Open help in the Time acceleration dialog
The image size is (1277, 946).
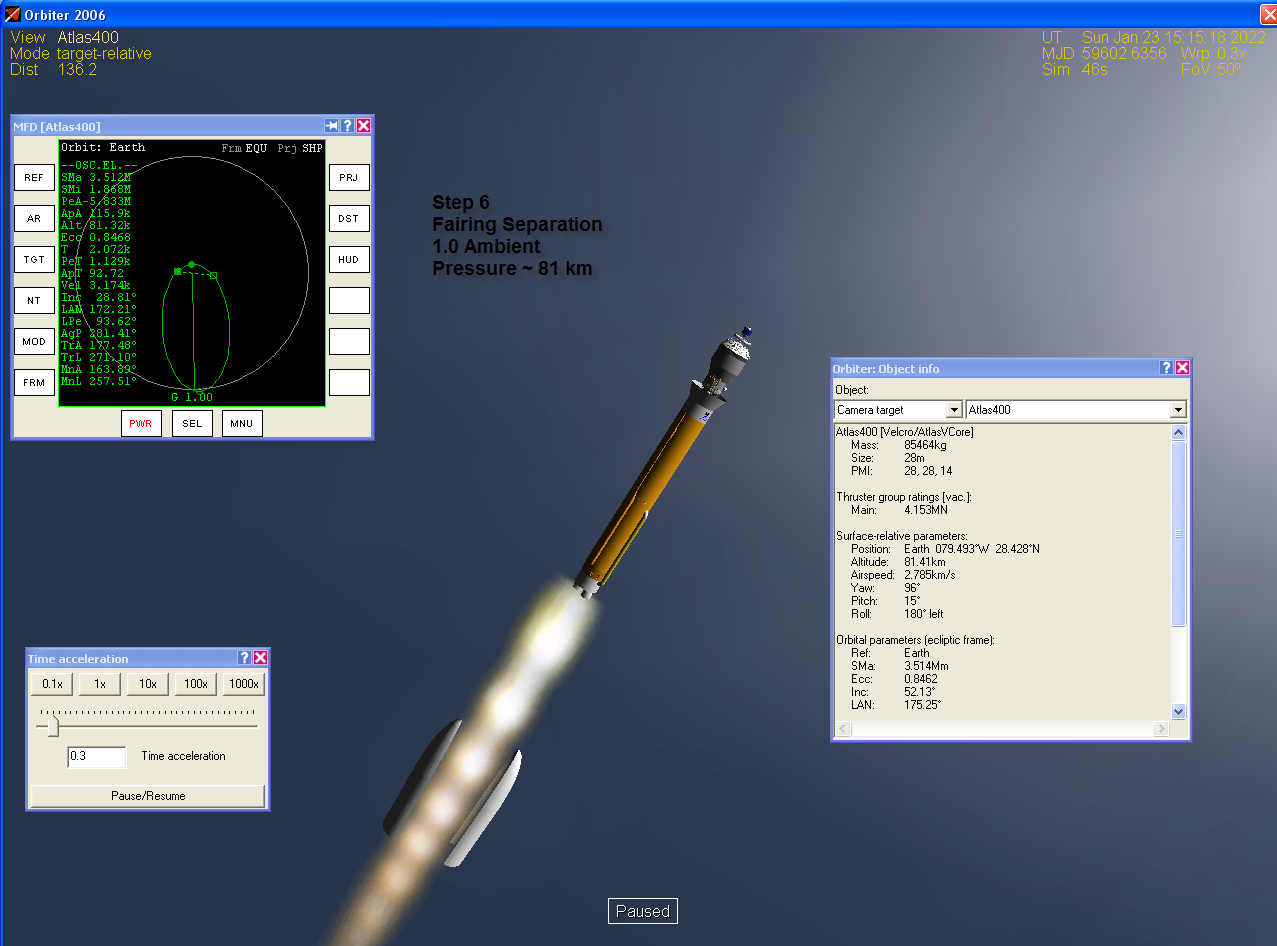[244, 658]
